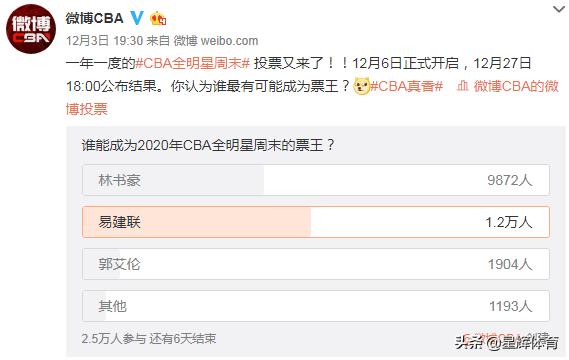Click the 微博CBA profile avatar
Screen dimensions: 569x360
(31, 29)
